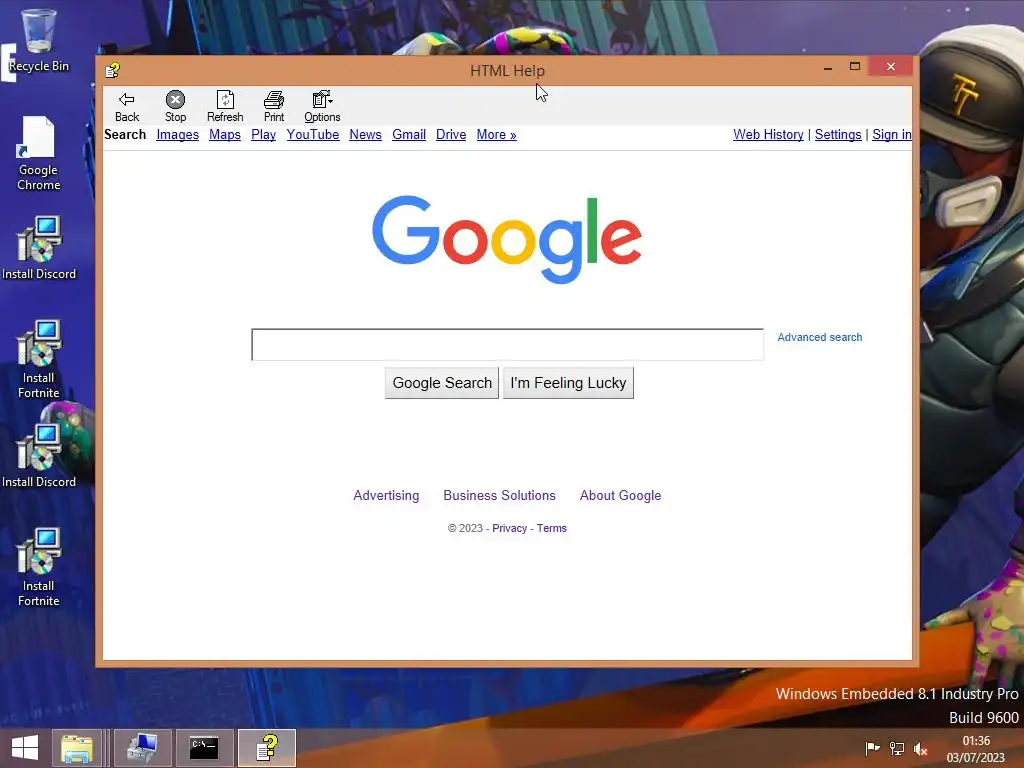Image resolution: width=1024 pixels, height=768 pixels.
Task: Open the About Google footer link
Action: pos(620,495)
